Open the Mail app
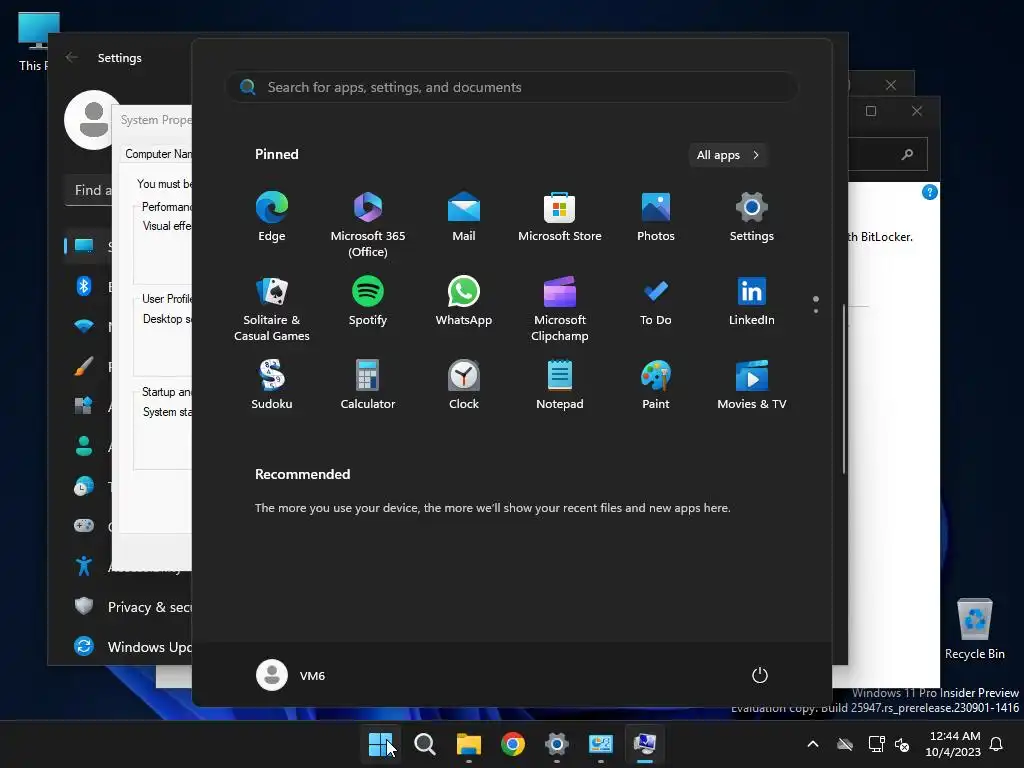This screenshot has width=1024, height=768. [x=464, y=217]
